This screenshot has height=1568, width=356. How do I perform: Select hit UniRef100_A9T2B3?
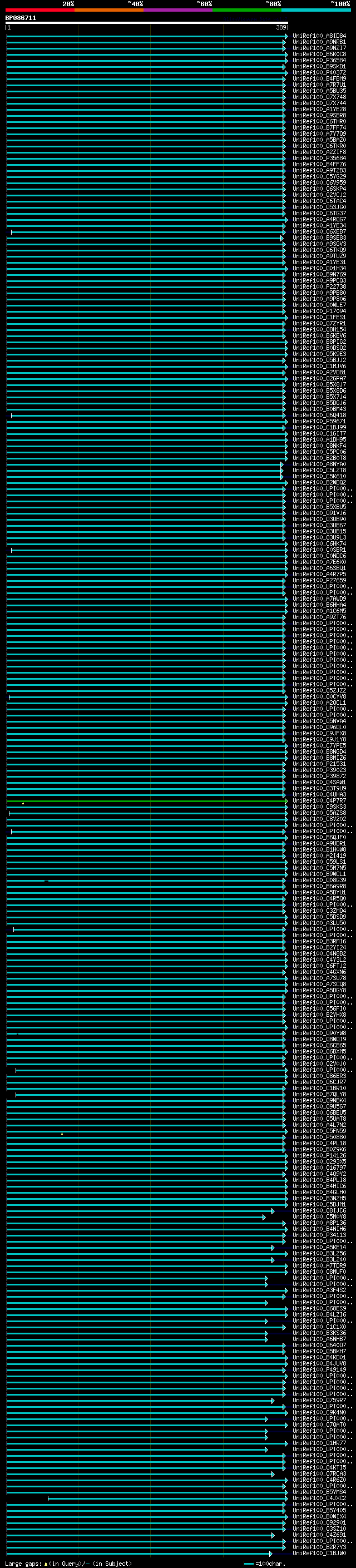pos(319,170)
